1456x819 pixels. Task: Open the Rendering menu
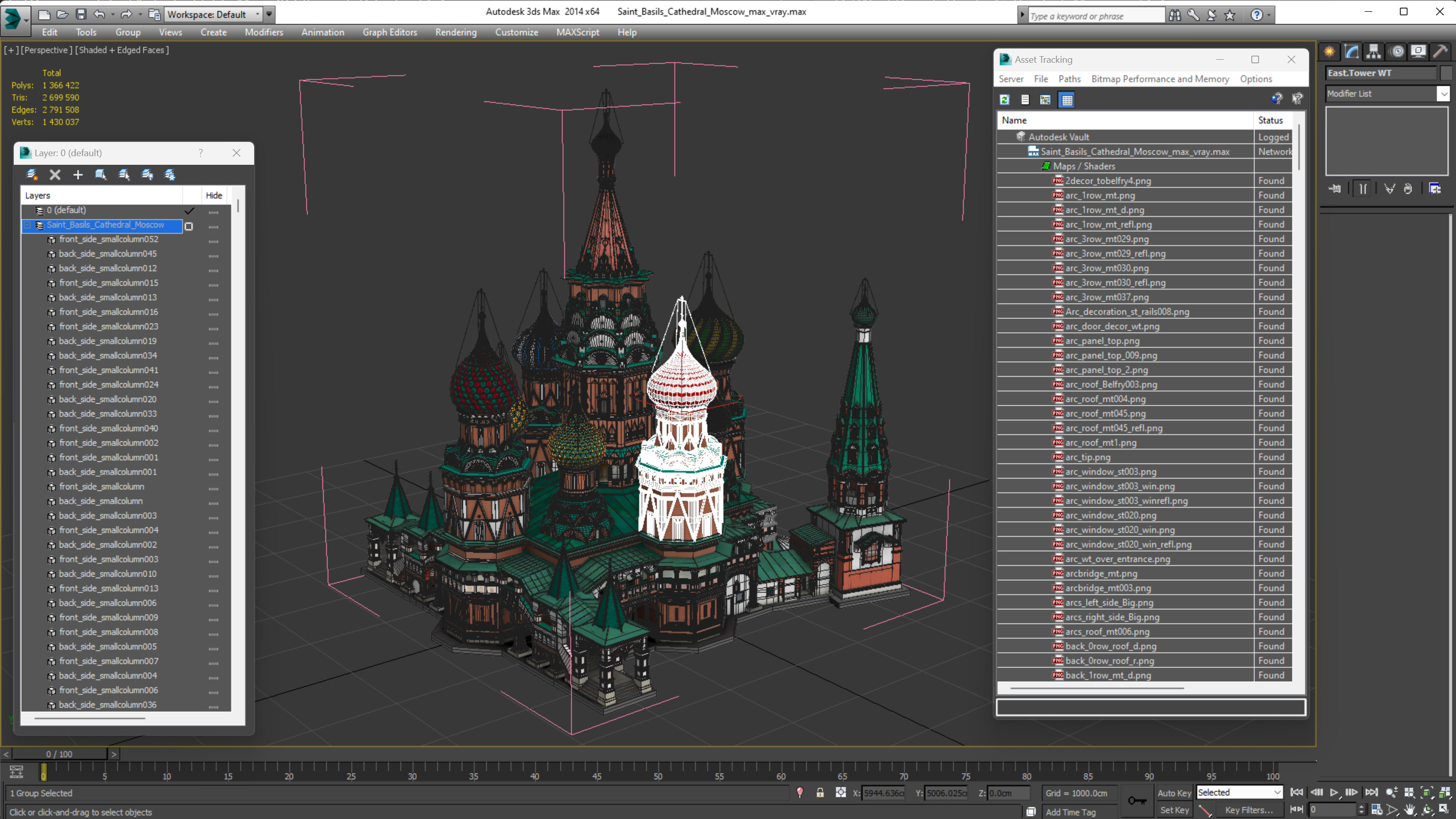point(455,32)
